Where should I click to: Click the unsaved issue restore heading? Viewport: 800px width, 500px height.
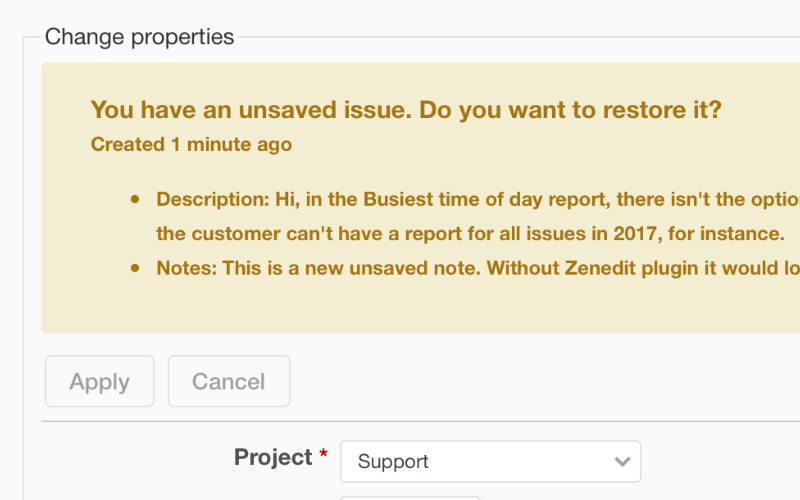point(405,110)
